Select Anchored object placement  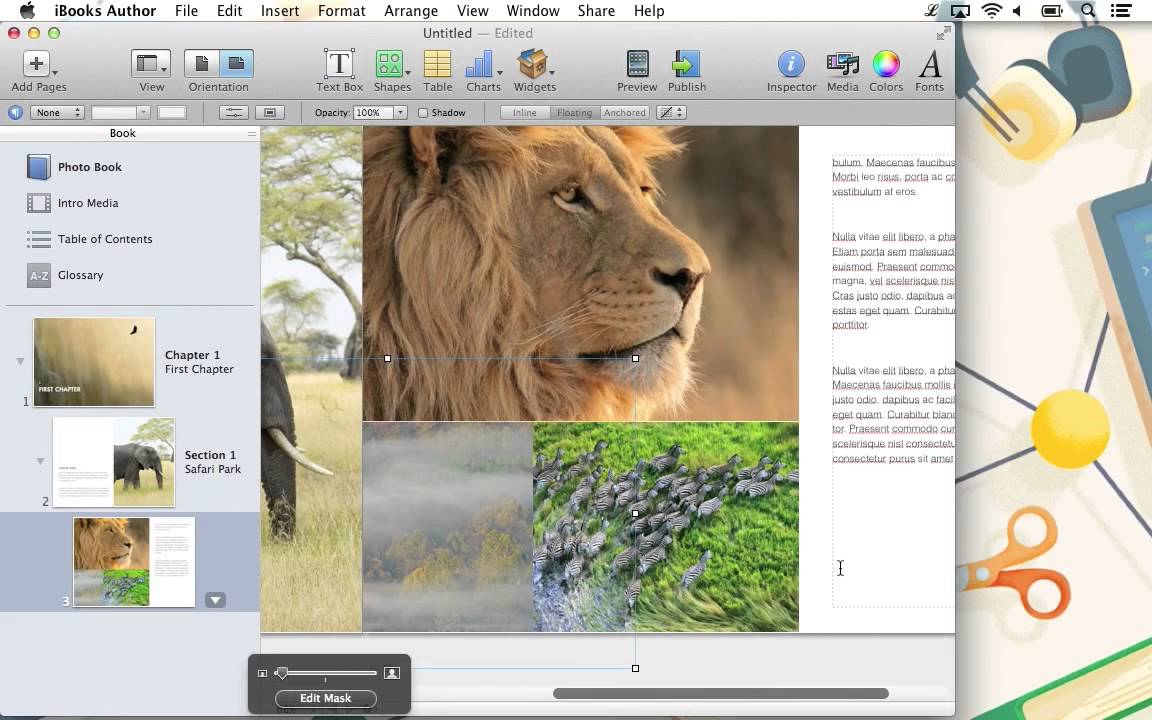point(624,112)
